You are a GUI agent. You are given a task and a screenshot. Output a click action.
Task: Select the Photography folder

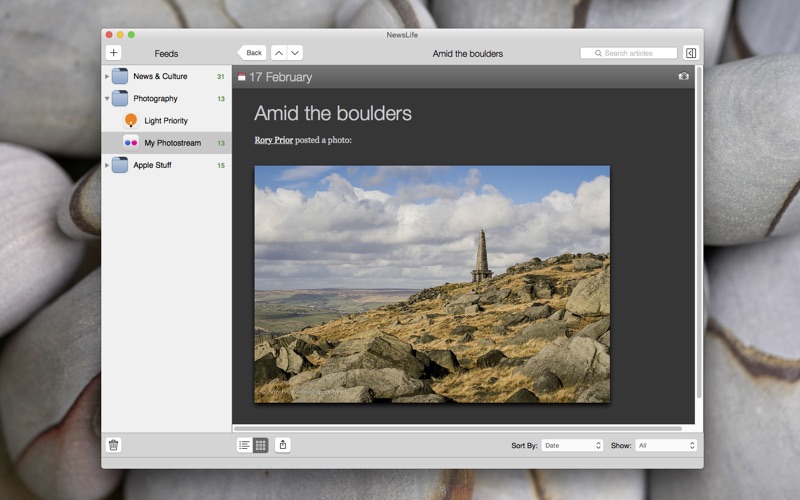click(166, 98)
